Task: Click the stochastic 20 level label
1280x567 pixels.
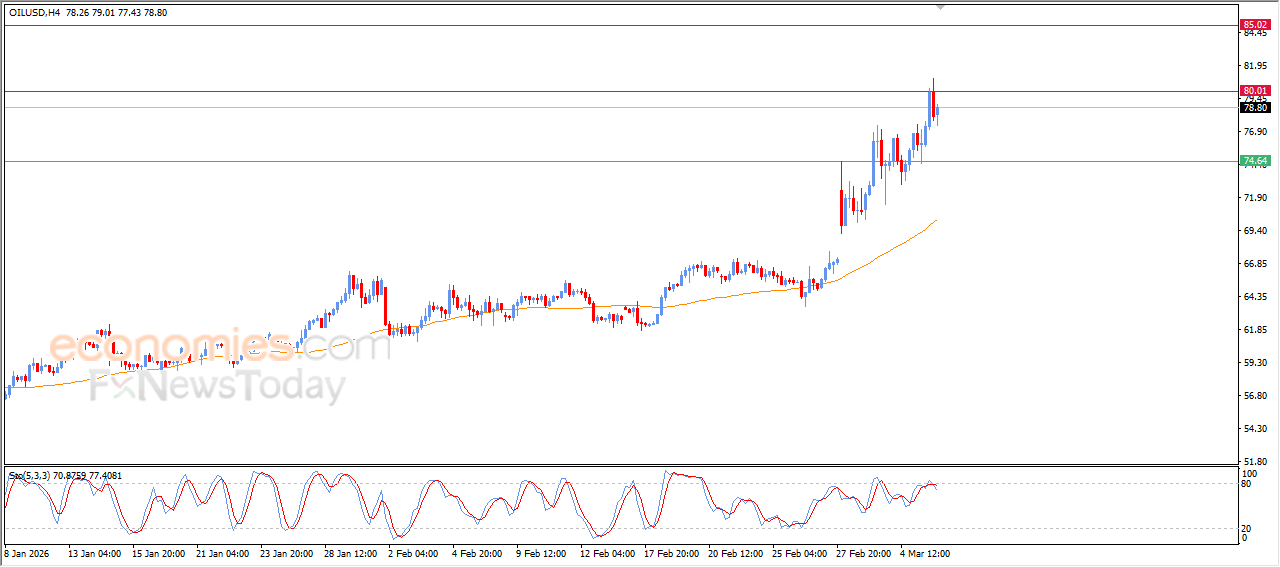Action: pyautogui.click(x=1248, y=528)
